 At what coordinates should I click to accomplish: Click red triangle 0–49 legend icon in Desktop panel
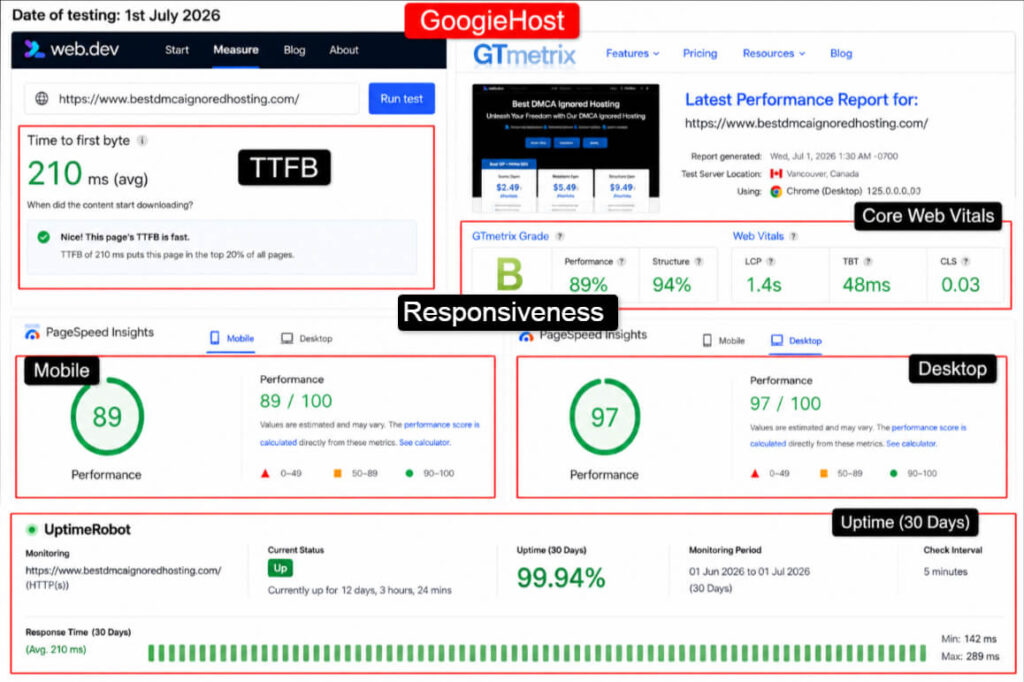pyautogui.click(x=755, y=474)
